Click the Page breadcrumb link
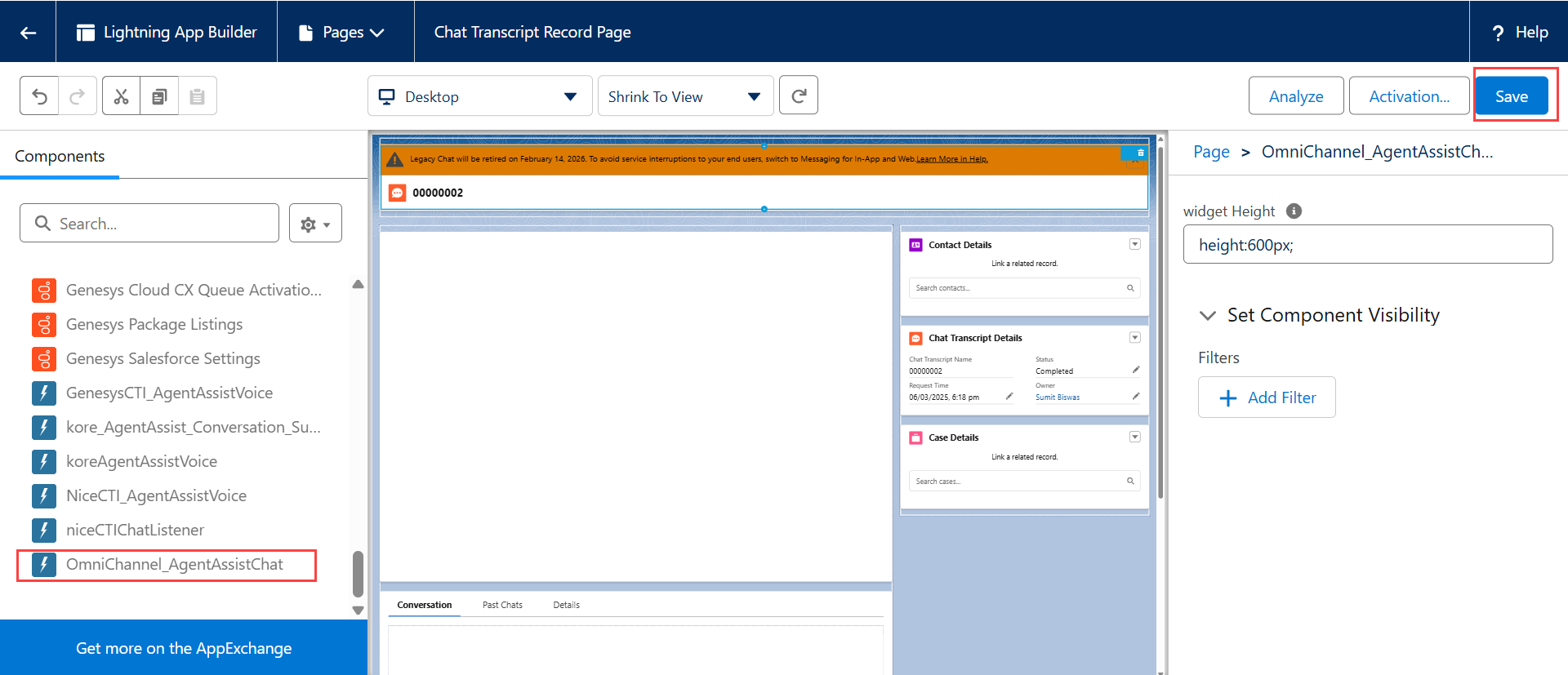This screenshot has width=1568, height=675. [x=1211, y=152]
